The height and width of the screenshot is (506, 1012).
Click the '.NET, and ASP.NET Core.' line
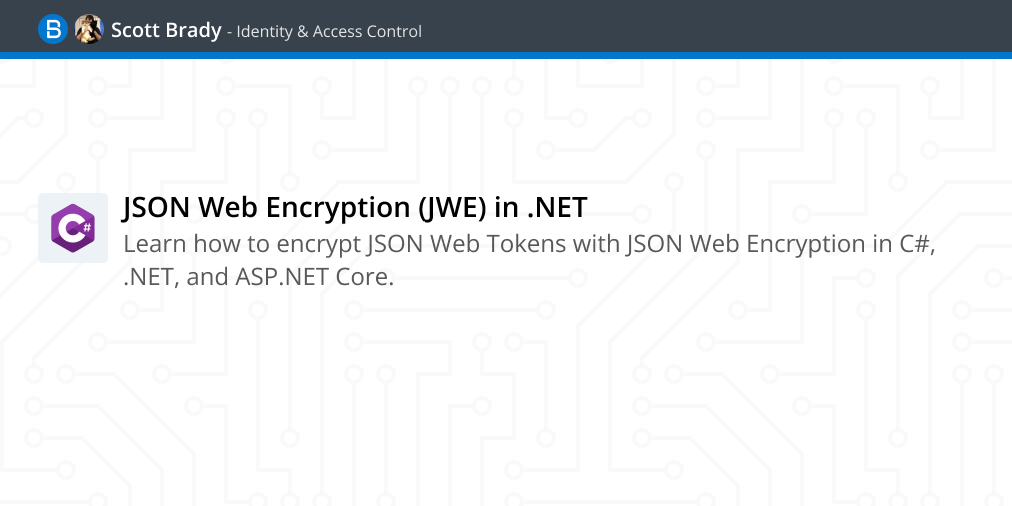(258, 277)
